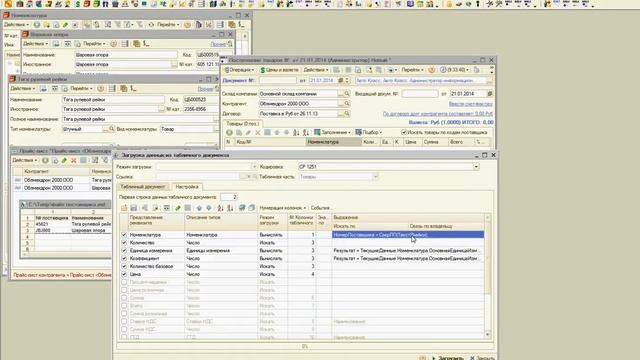This screenshot has width=640, height=360.
Task: Open Действия menu in Прайс-лист window
Action: point(25,160)
